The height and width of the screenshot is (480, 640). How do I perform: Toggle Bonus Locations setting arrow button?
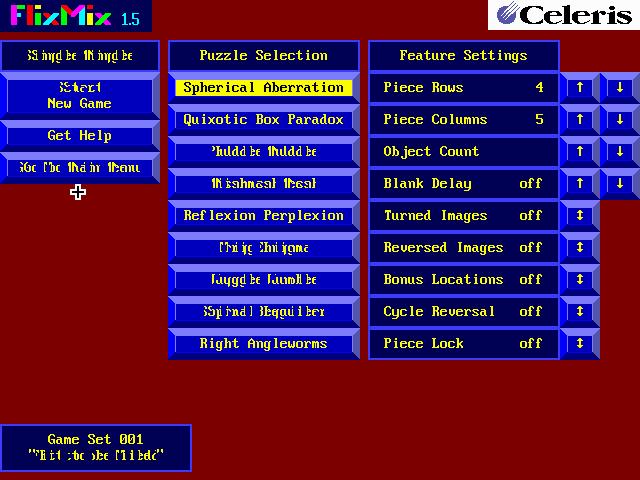pyautogui.click(x=580, y=279)
